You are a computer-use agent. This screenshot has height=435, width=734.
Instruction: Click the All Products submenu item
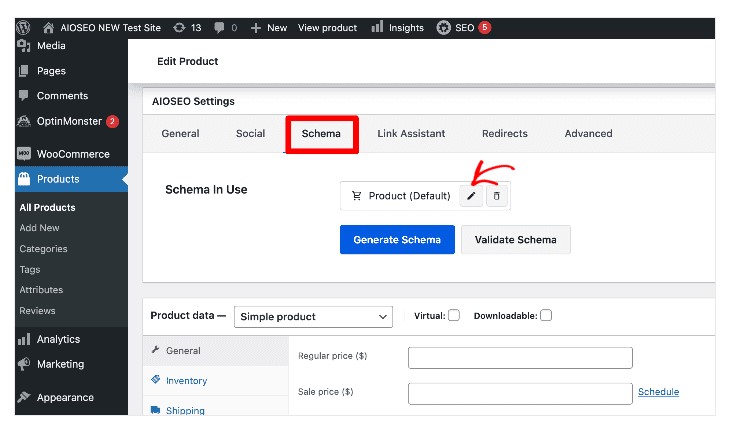click(47, 207)
